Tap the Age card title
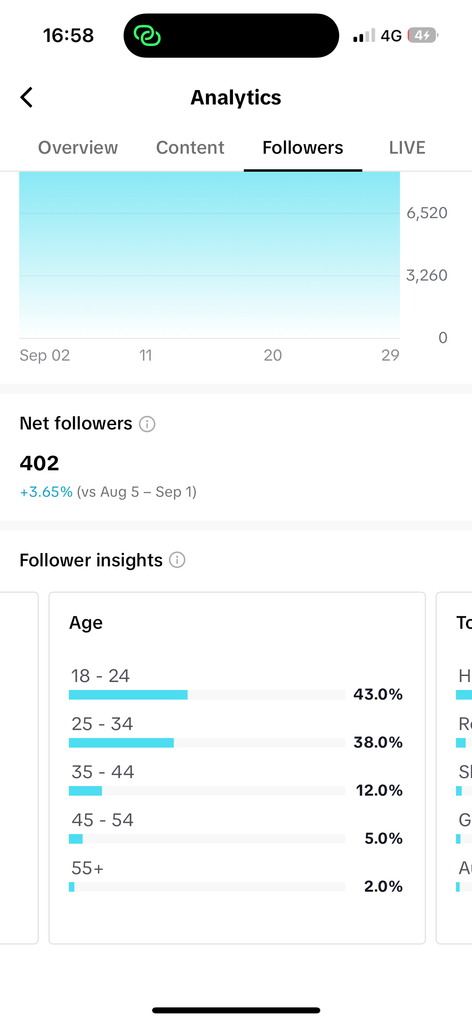The width and height of the screenshot is (472, 1023). (86, 623)
